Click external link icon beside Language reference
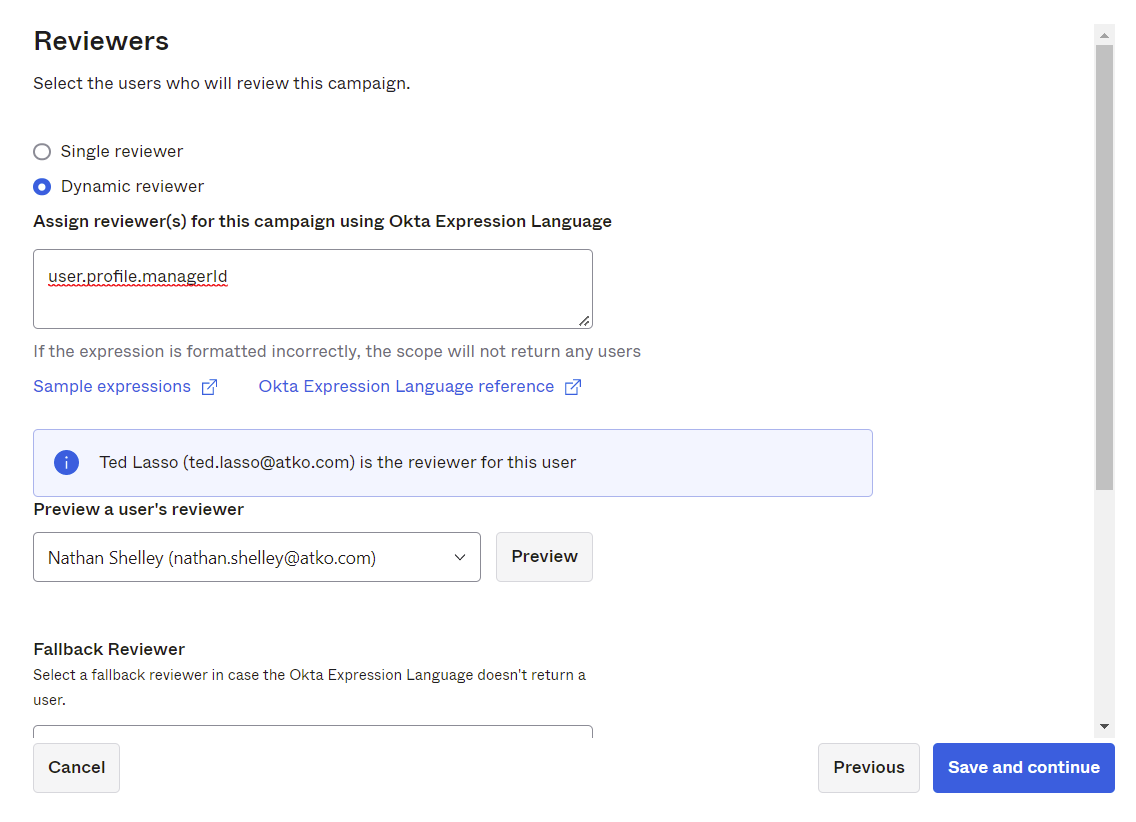This screenshot has width=1136, height=822. (x=573, y=388)
